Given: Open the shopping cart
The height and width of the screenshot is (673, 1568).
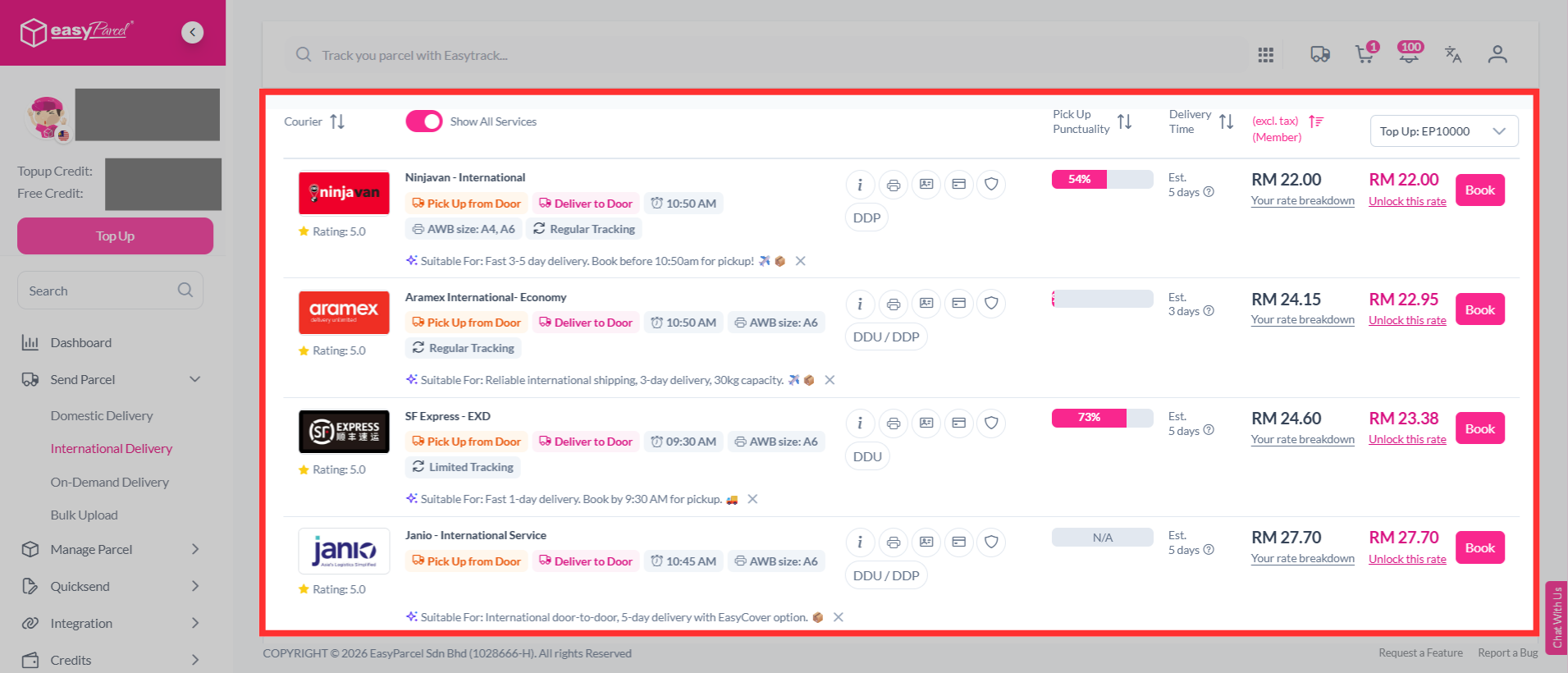Looking at the screenshot, I should [1365, 54].
